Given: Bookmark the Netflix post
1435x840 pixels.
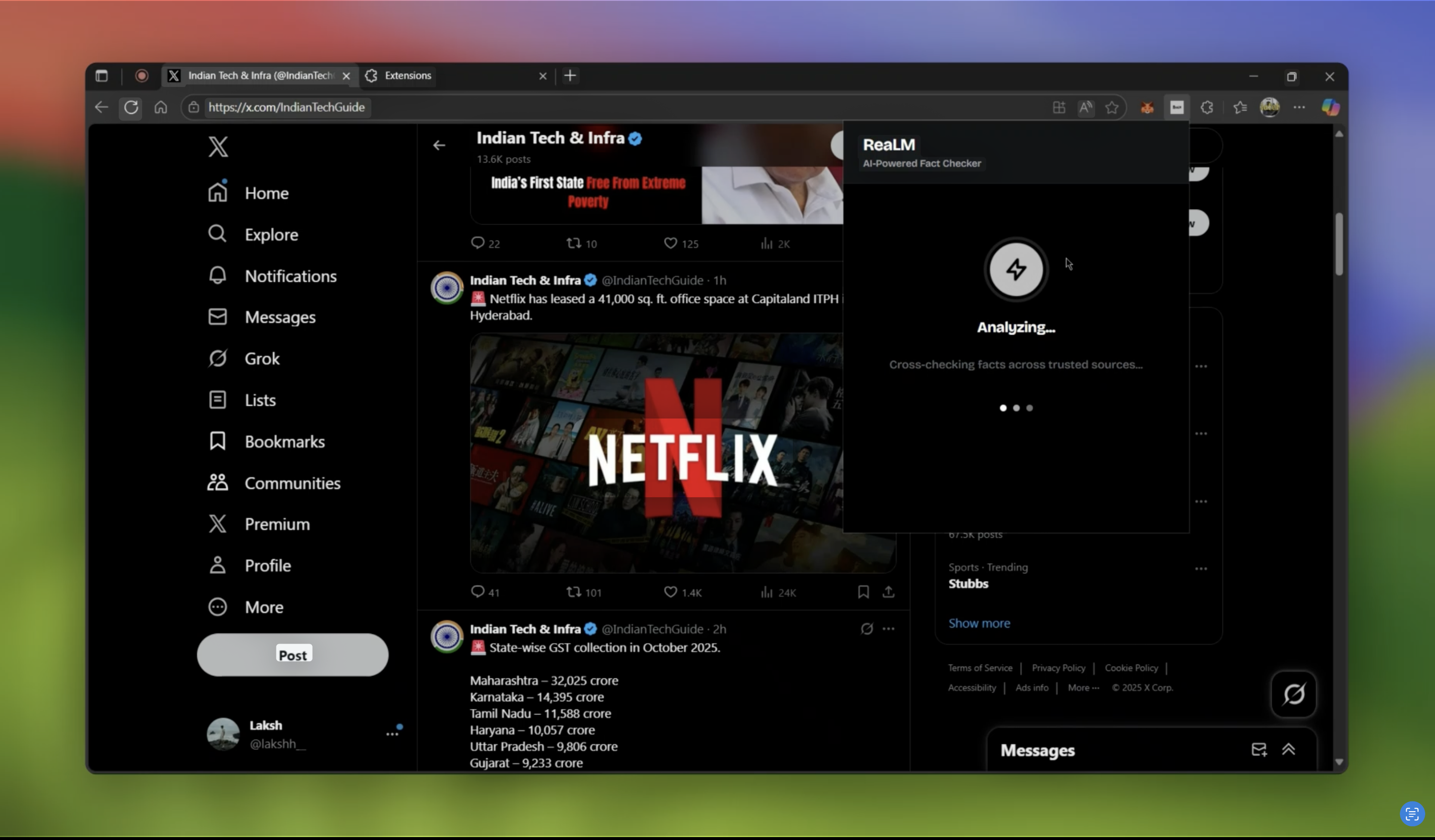Looking at the screenshot, I should coord(863,592).
